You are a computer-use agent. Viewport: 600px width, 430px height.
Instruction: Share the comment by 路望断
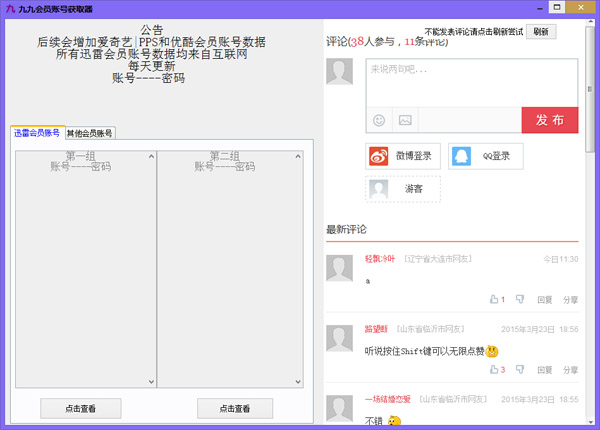(x=570, y=369)
